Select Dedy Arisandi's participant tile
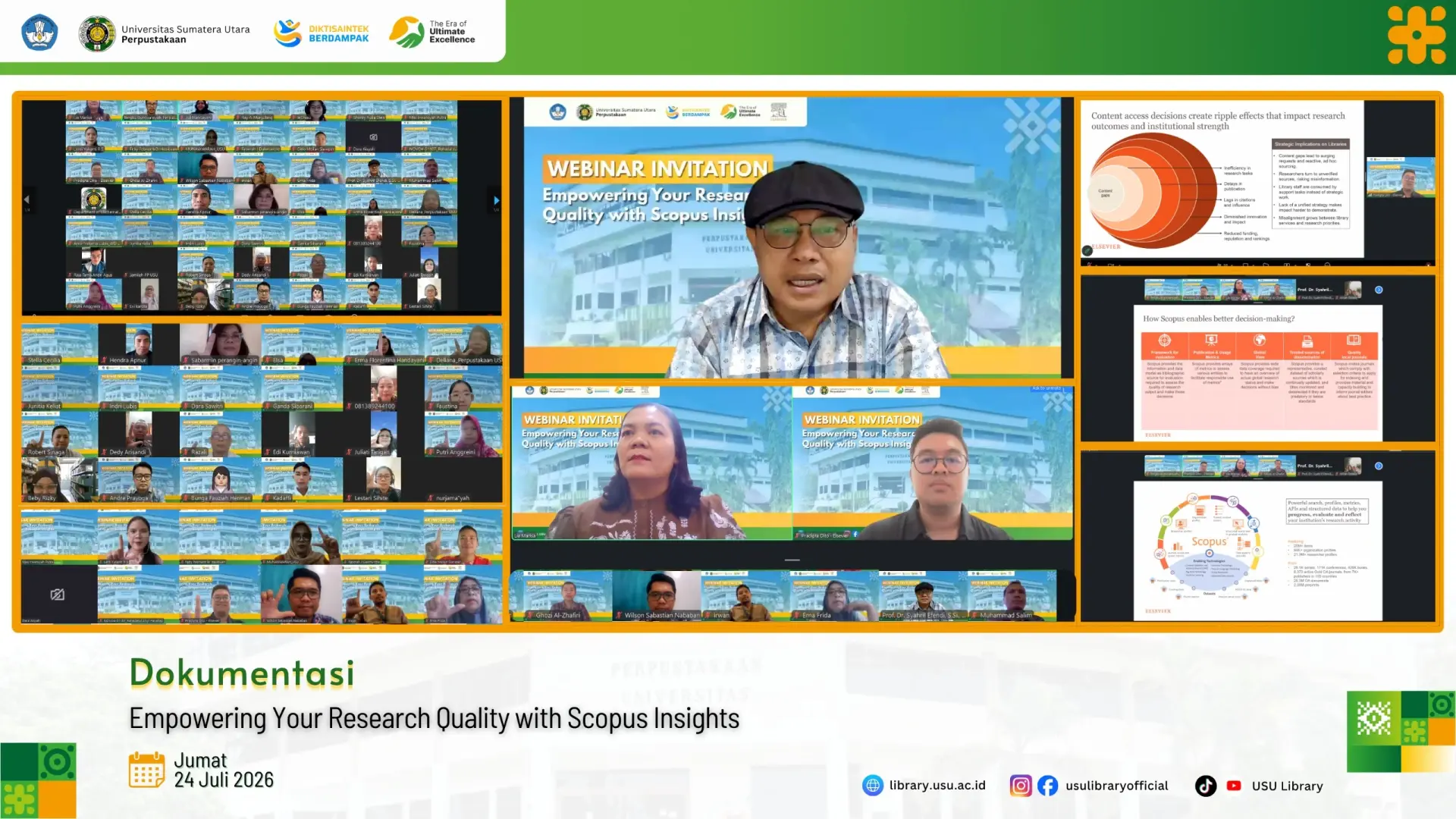1456x819 pixels. coord(138,436)
